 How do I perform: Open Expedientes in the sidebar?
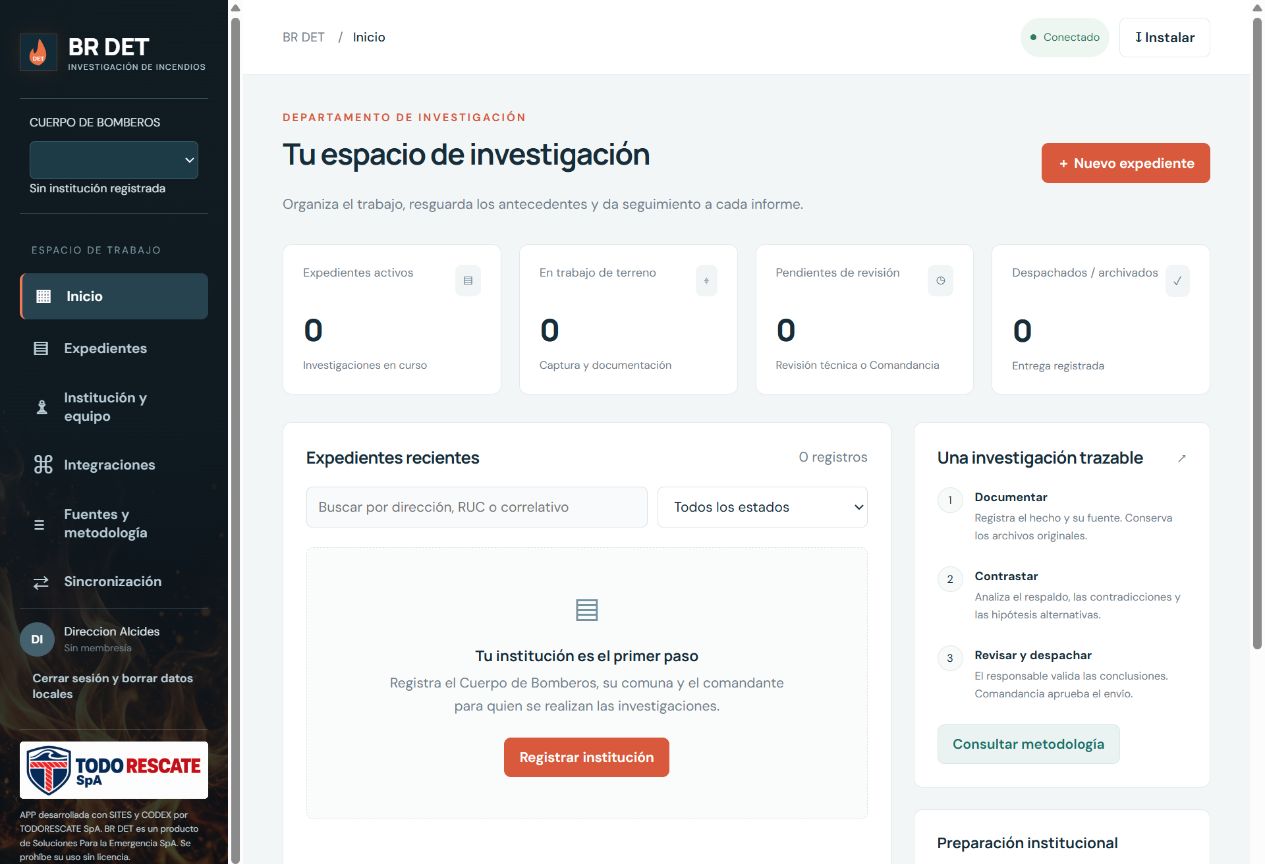(x=114, y=349)
